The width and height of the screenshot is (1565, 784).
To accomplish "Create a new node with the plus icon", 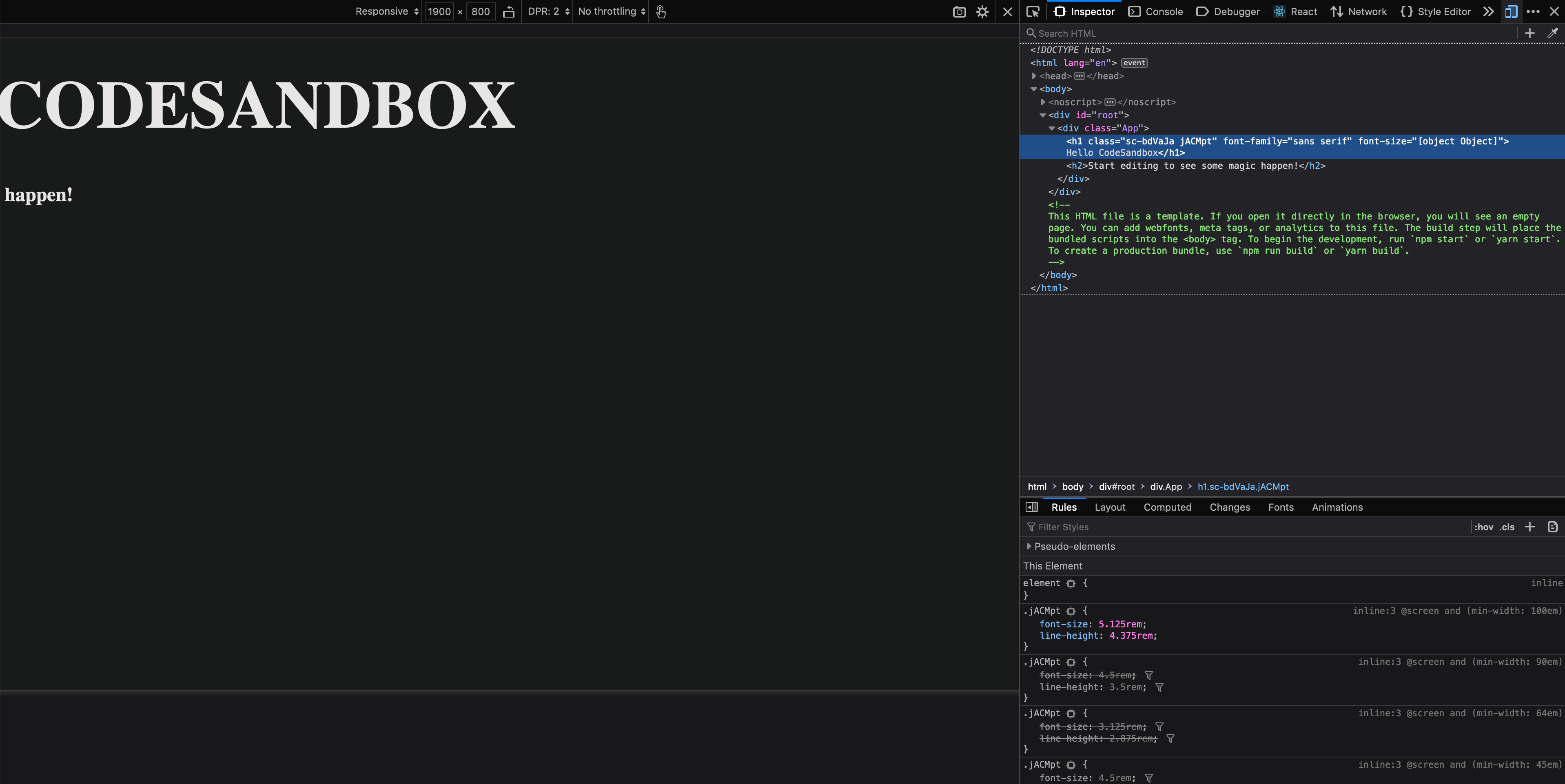I will pos(1530,33).
